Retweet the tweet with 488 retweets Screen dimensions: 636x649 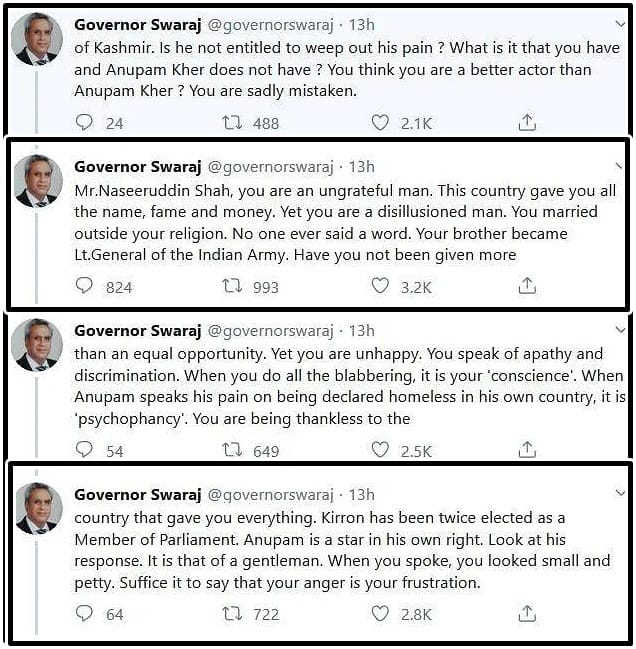click(x=232, y=123)
